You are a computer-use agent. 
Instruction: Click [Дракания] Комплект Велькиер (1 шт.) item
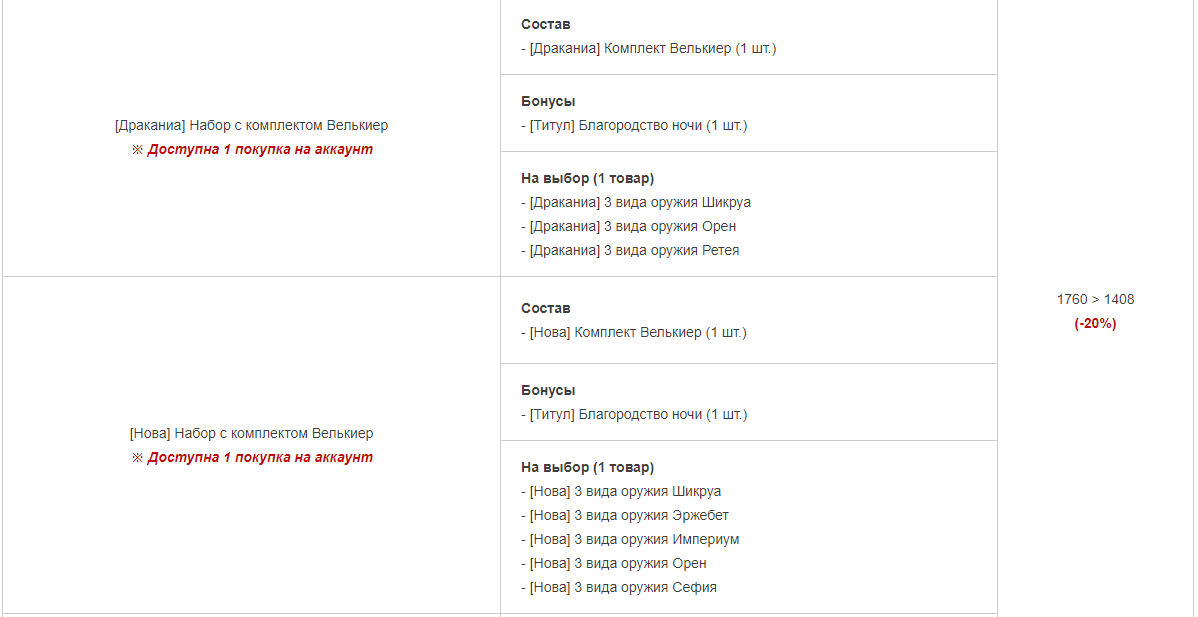pyautogui.click(x=649, y=49)
